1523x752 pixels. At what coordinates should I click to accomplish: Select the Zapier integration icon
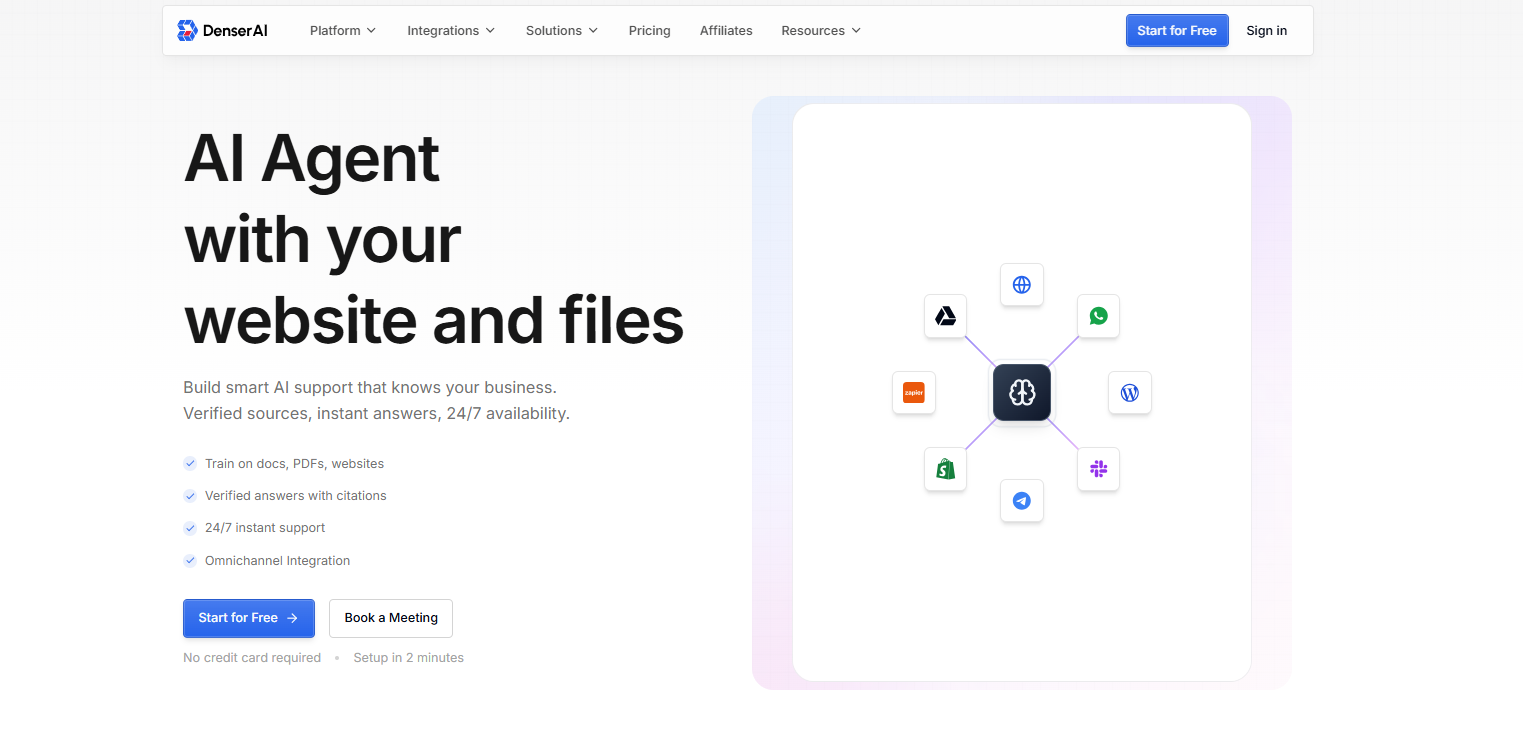913,392
